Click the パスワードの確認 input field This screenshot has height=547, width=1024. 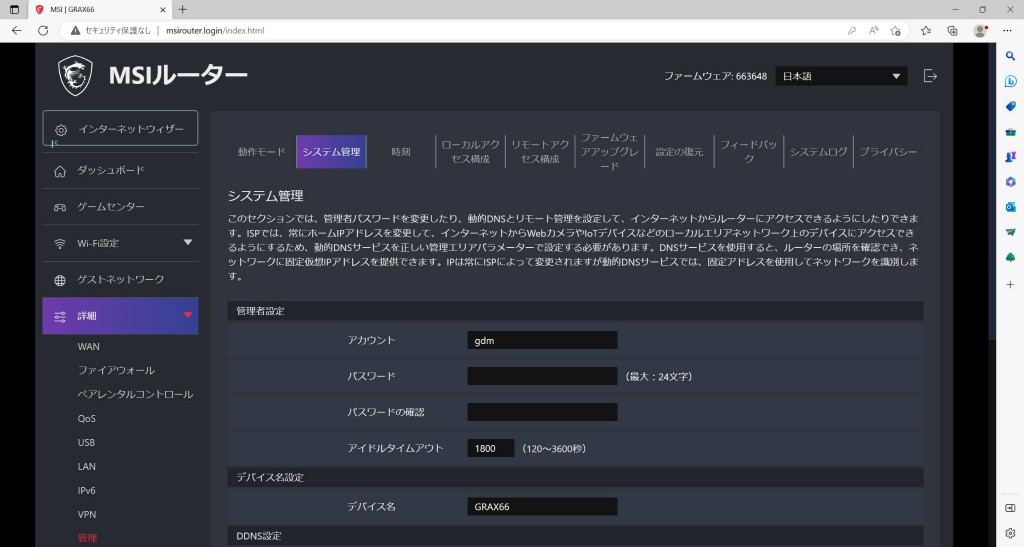542,412
